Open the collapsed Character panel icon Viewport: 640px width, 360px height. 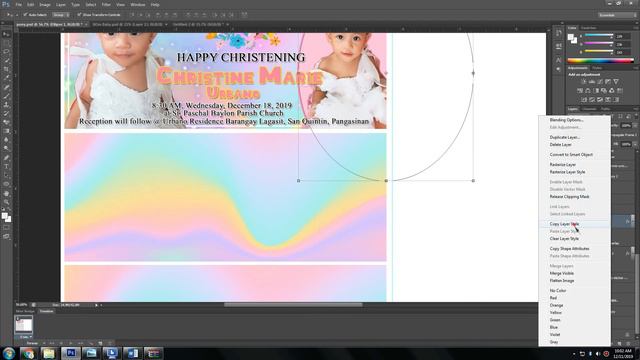click(558, 60)
